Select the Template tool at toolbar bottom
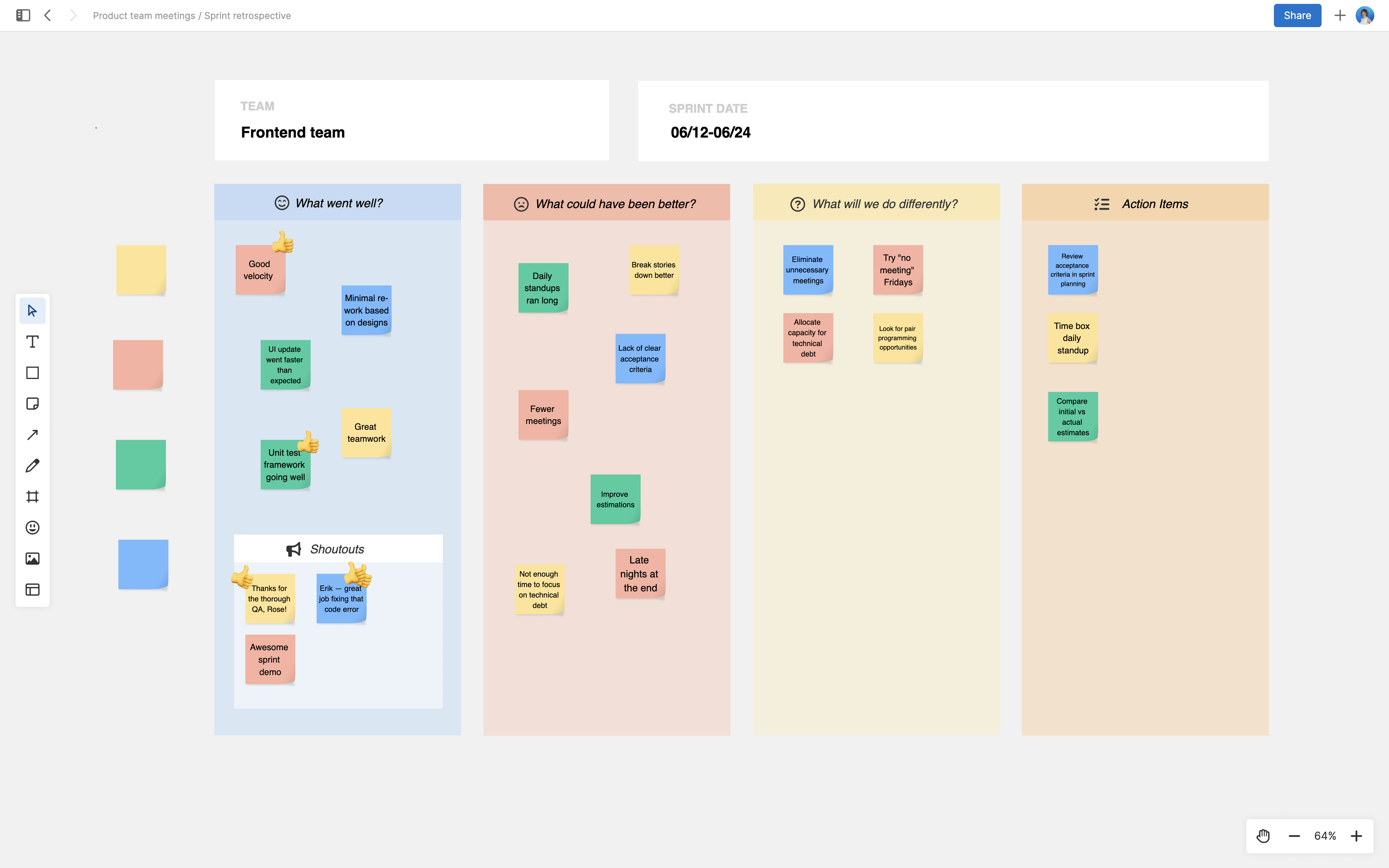This screenshot has height=868, width=1389. 32,589
